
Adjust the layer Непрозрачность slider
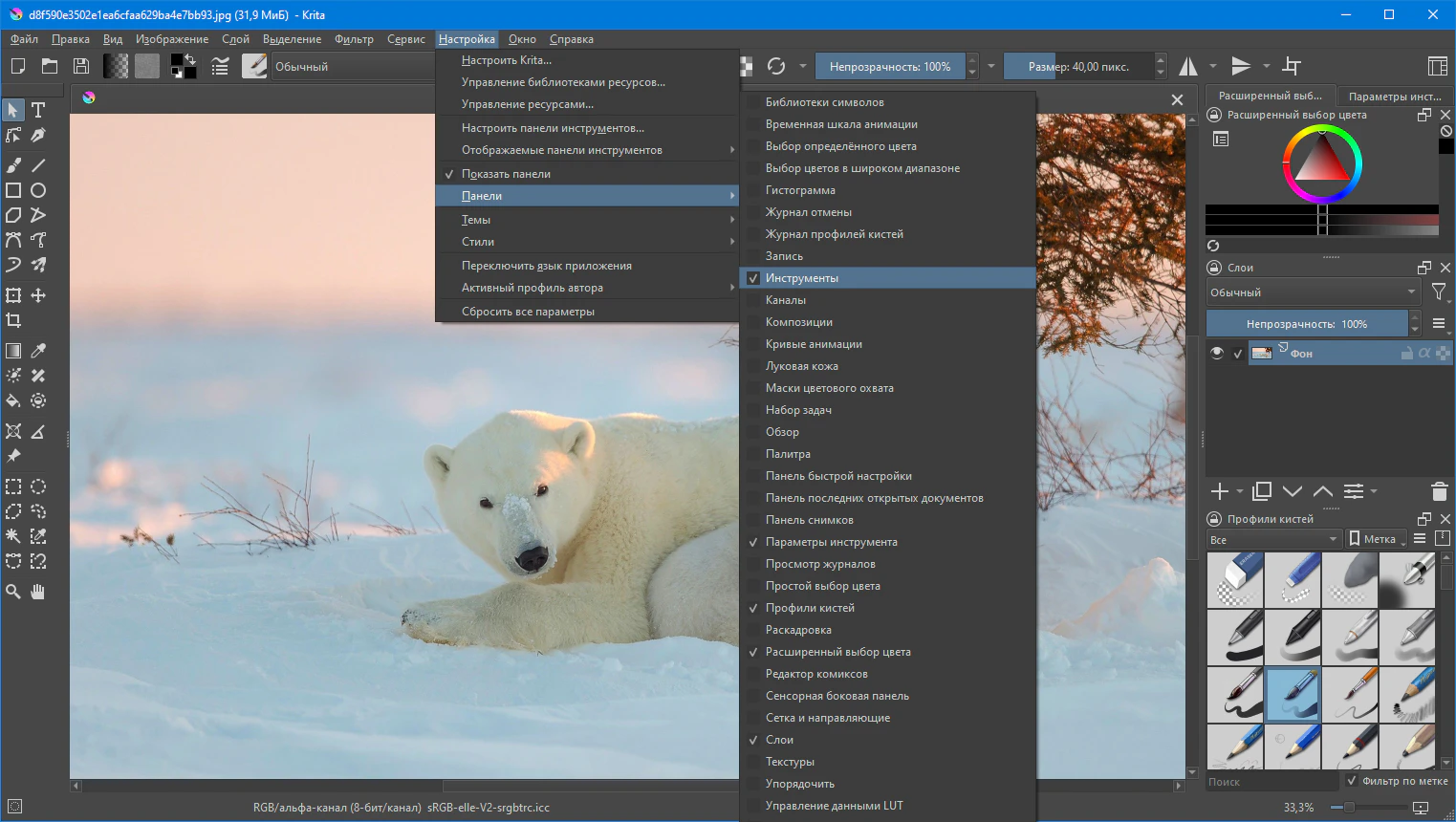click(1306, 324)
